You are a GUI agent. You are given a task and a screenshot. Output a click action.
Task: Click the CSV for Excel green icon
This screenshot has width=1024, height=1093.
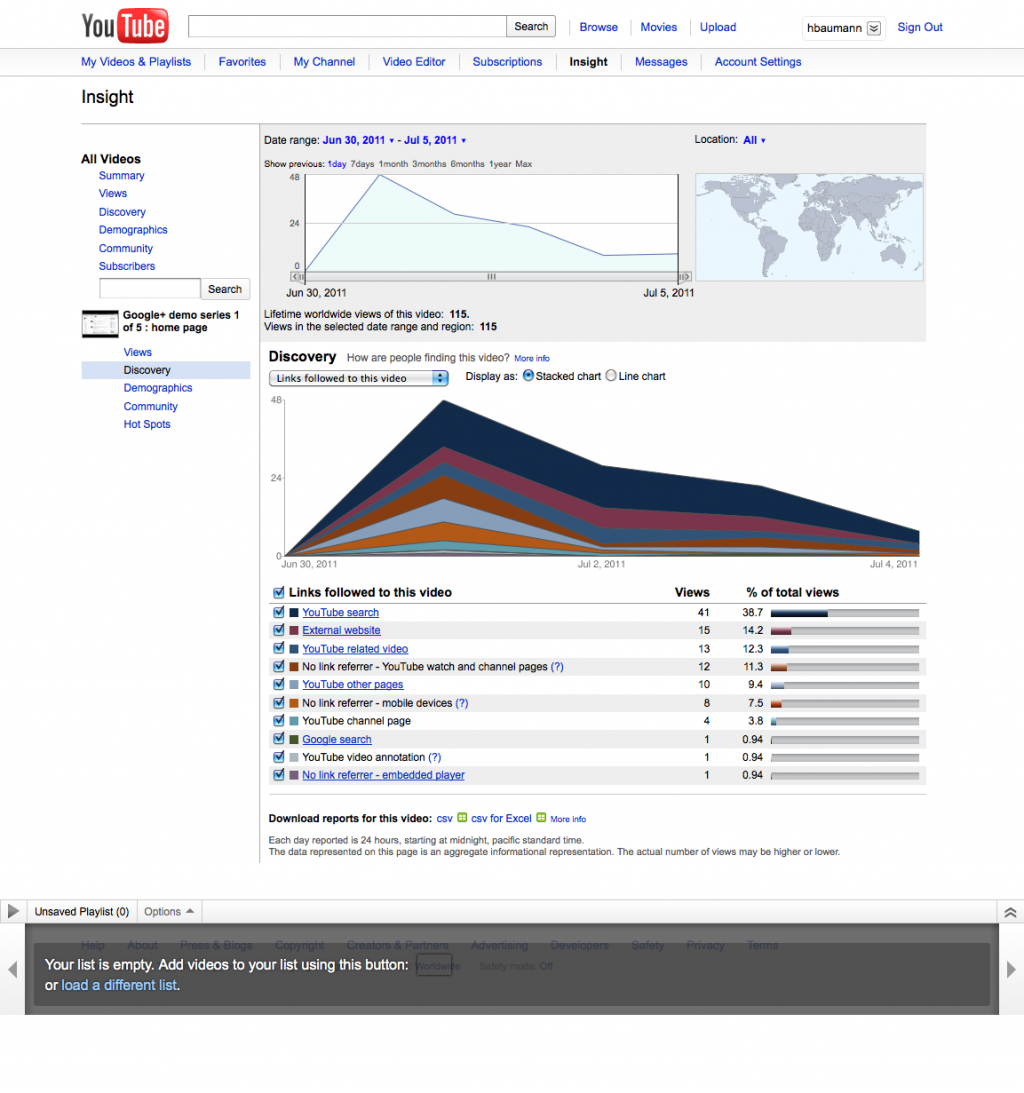541,818
